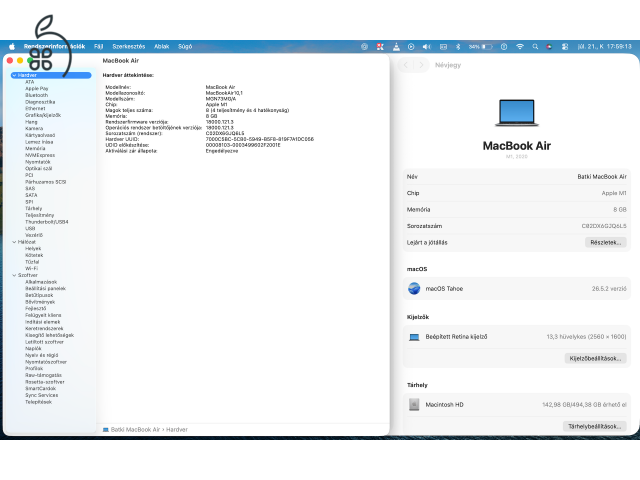Viewport: 640px width, 480px height.
Task: Open the Bluetooth menu bar icon
Action: coord(458,47)
